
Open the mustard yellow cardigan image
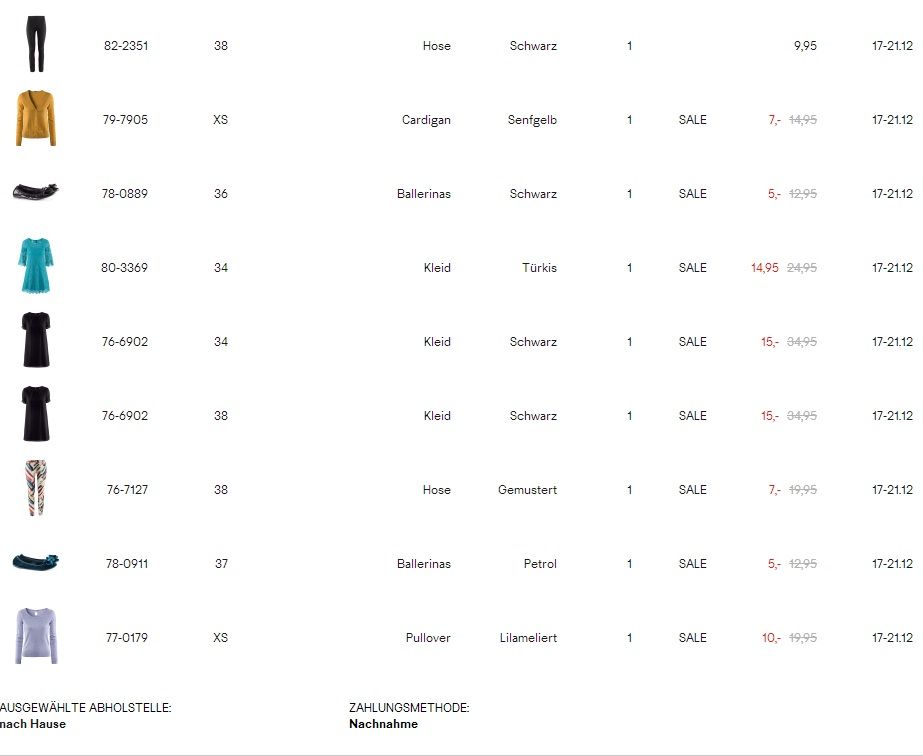coord(36,119)
